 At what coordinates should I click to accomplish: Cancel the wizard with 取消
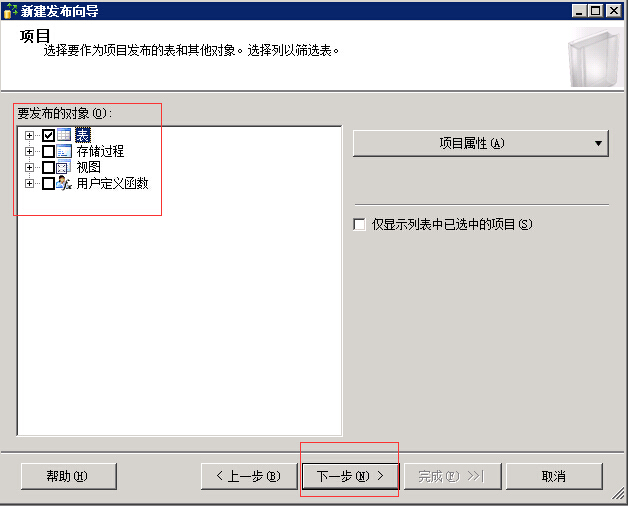pos(554,476)
